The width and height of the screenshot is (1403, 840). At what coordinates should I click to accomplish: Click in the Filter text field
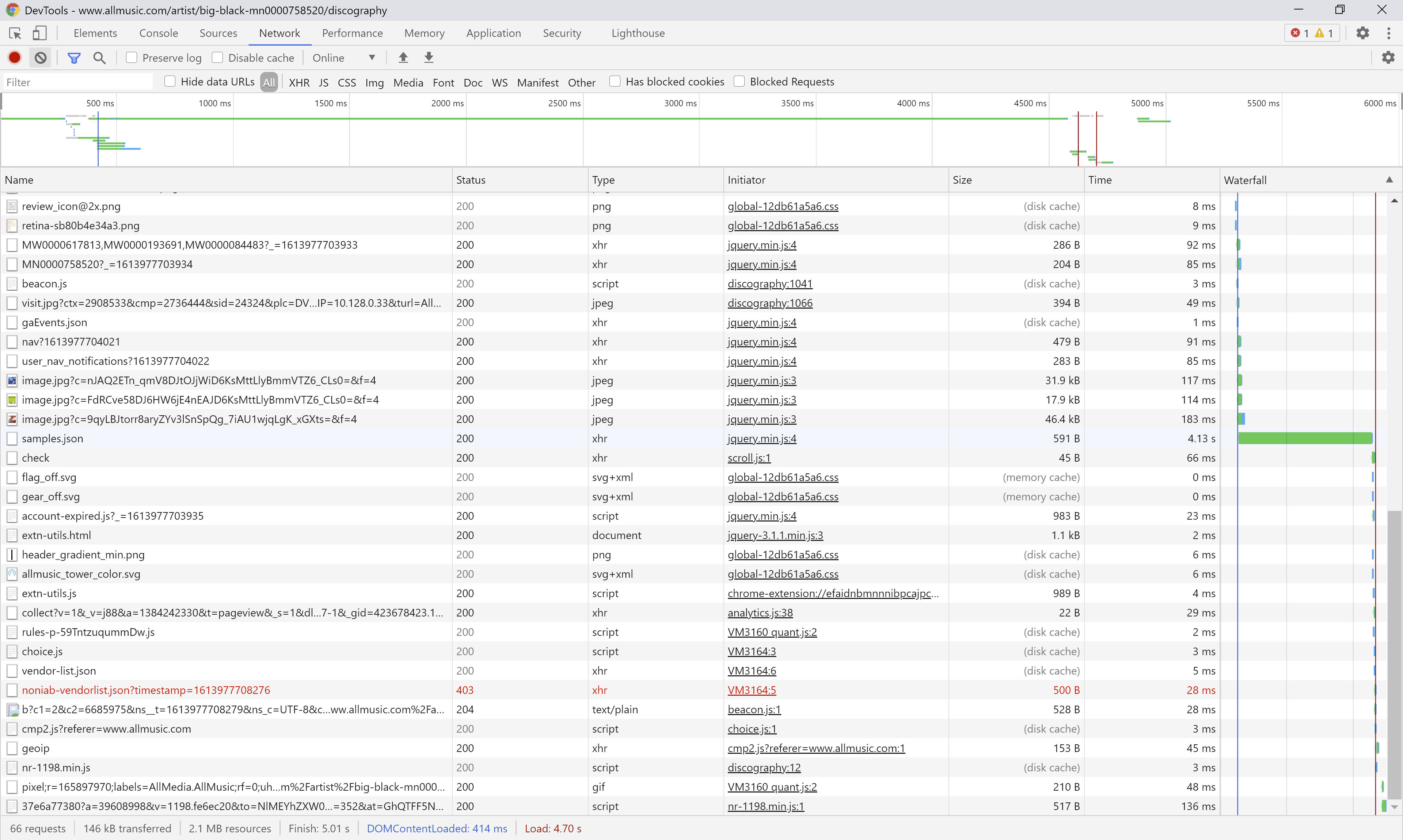78,83
